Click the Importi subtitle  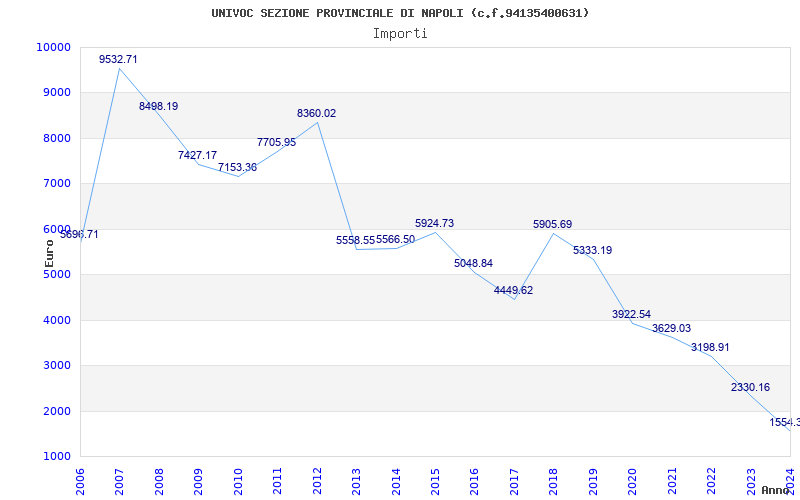click(x=400, y=34)
